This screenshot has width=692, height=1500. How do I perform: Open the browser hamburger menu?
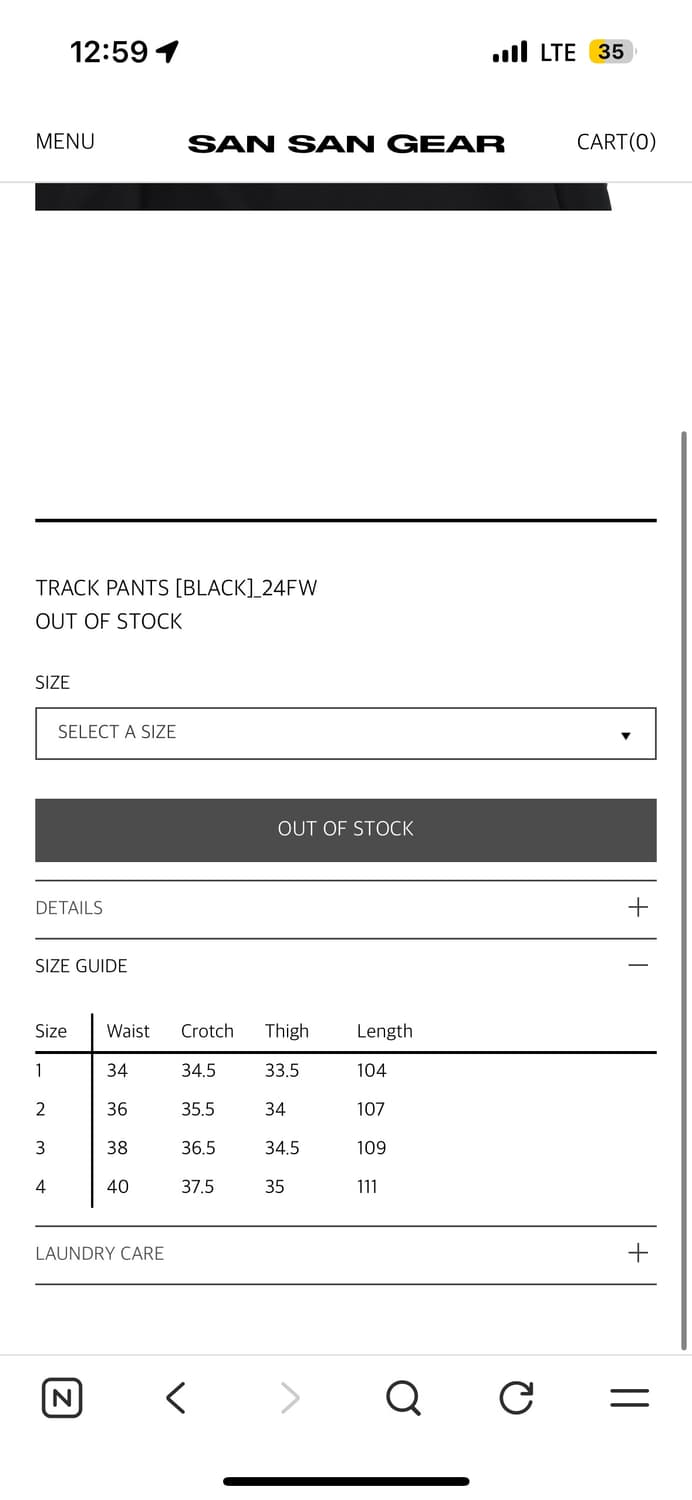click(629, 1398)
